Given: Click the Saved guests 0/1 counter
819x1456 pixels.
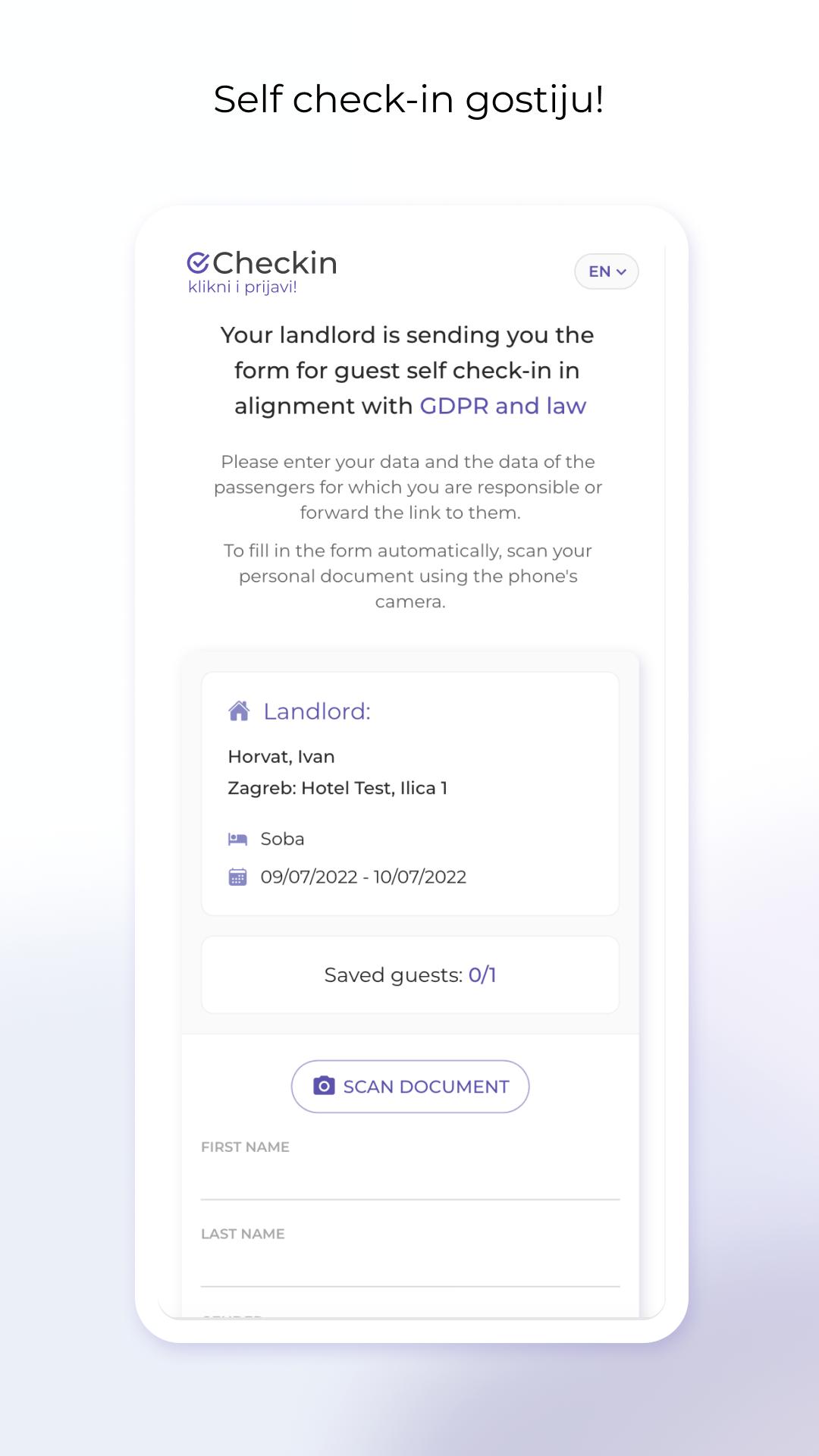Looking at the screenshot, I should (410, 974).
